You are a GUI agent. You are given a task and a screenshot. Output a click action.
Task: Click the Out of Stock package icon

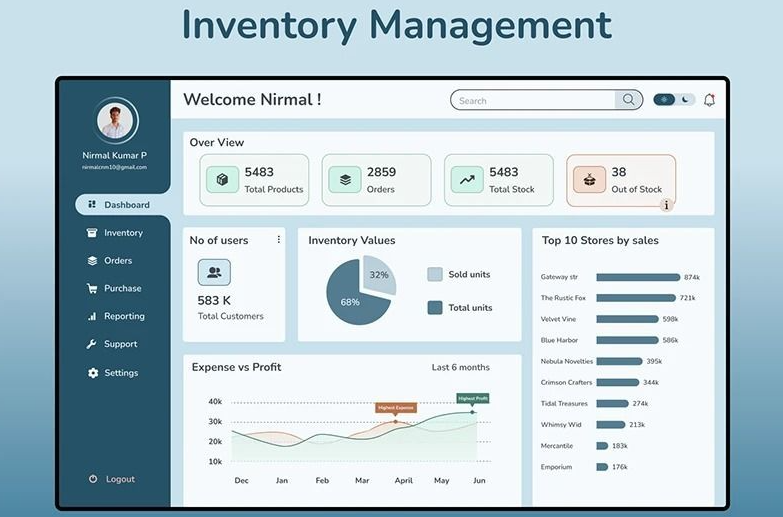(x=589, y=179)
